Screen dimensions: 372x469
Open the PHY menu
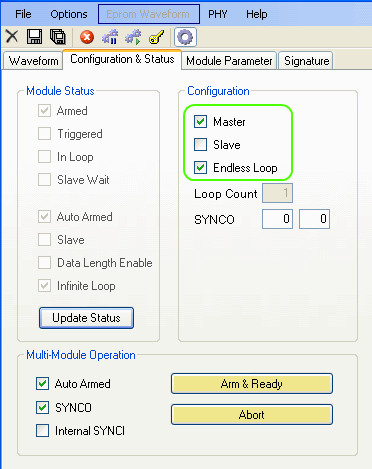coord(218,14)
